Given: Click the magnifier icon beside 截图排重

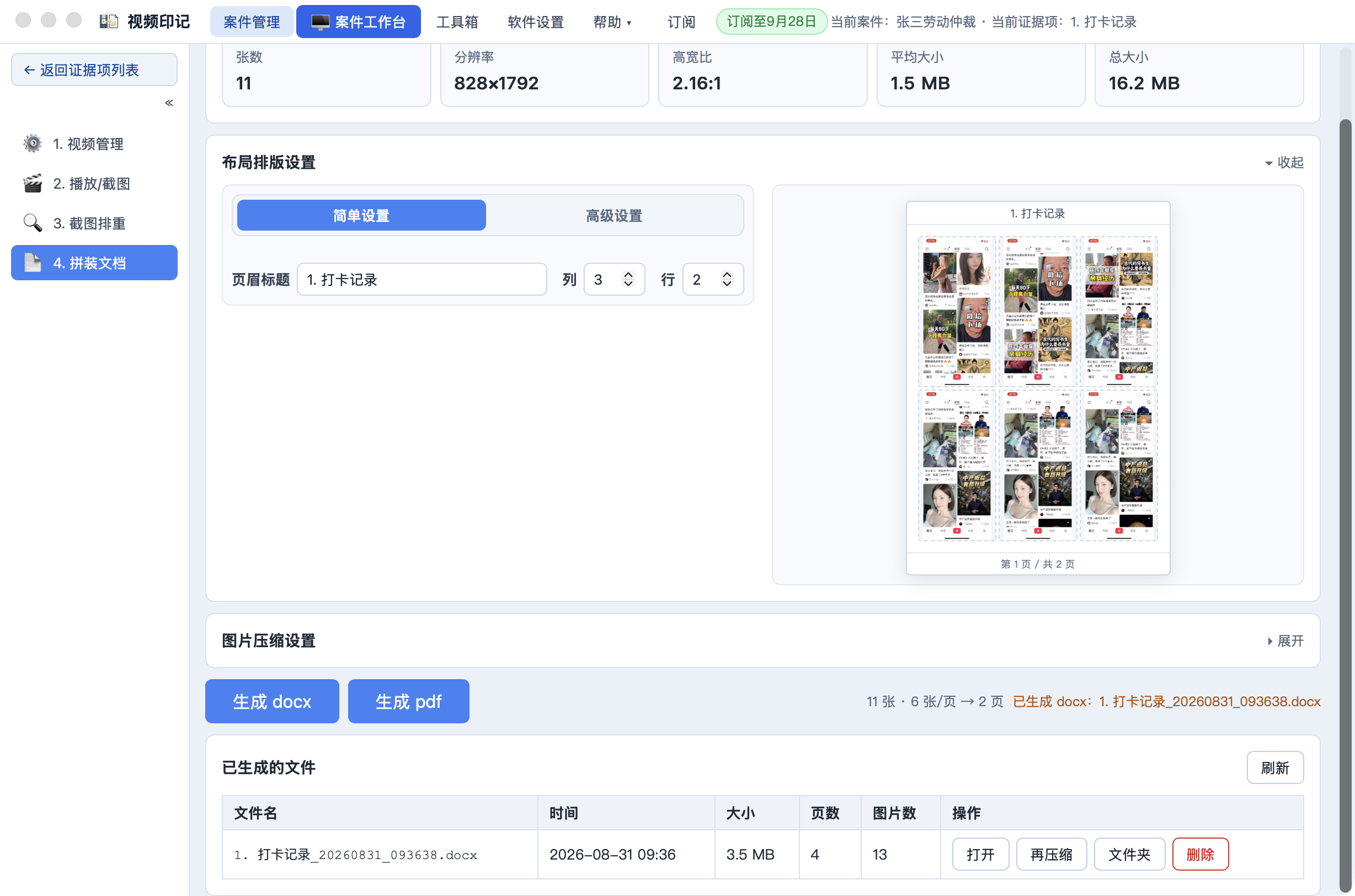Looking at the screenshot, I should tap(33, 223).
